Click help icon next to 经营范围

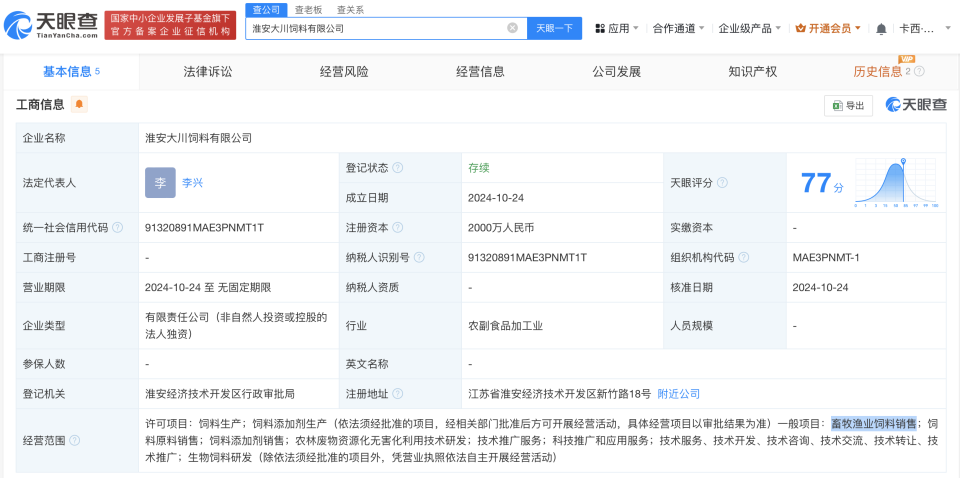[x=75, y=440]
